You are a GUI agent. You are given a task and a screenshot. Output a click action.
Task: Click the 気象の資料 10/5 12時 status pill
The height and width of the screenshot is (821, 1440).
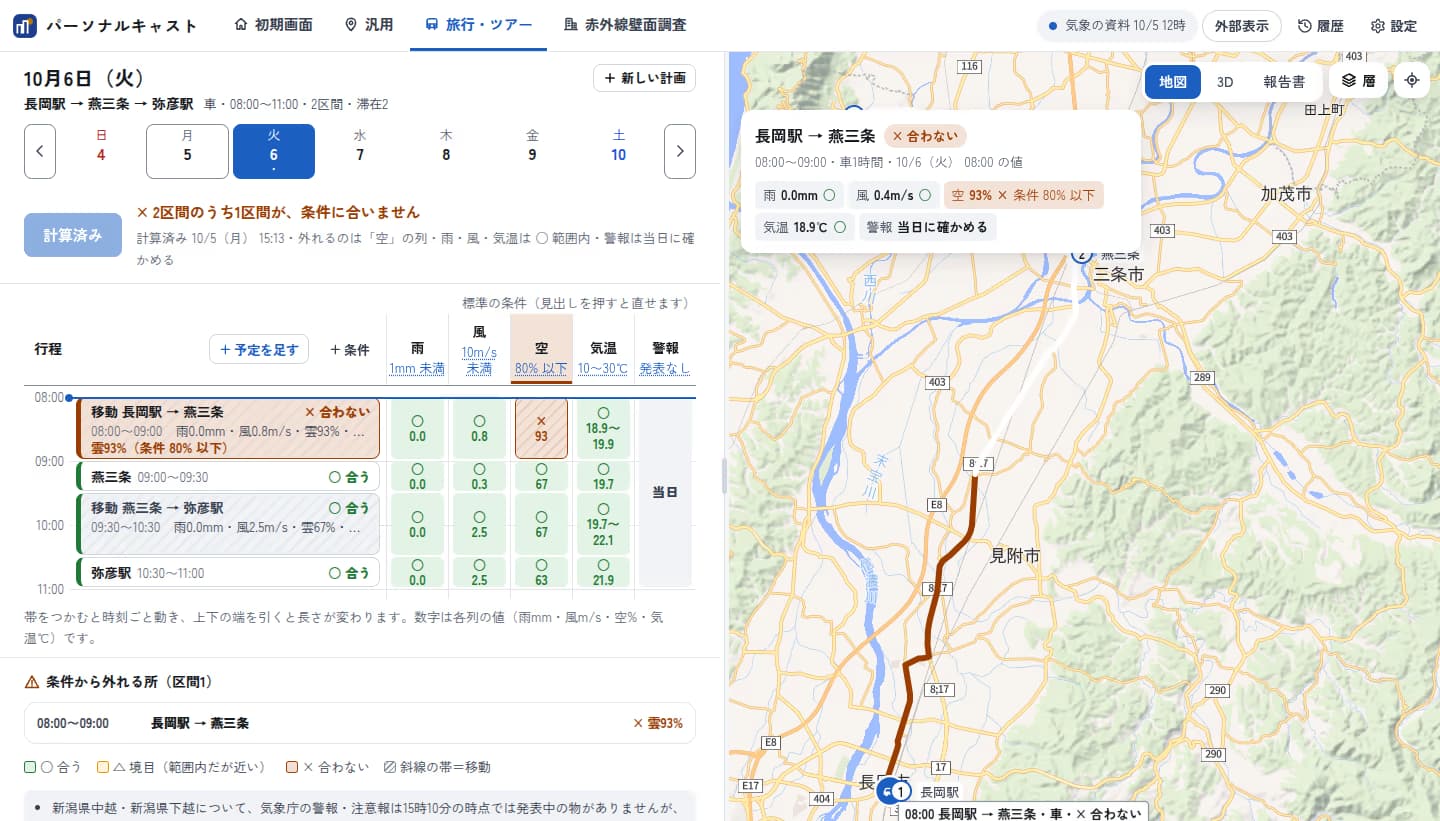click(1116, 26)
